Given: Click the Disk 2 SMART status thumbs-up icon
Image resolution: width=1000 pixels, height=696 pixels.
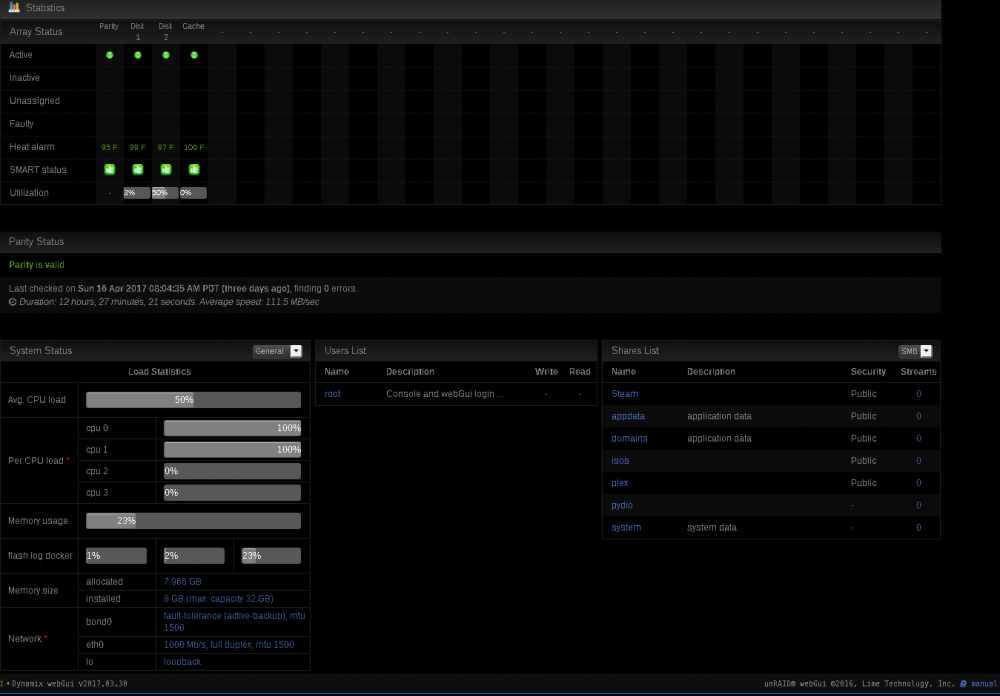Looking at the screenshot, I should [166, 169].
